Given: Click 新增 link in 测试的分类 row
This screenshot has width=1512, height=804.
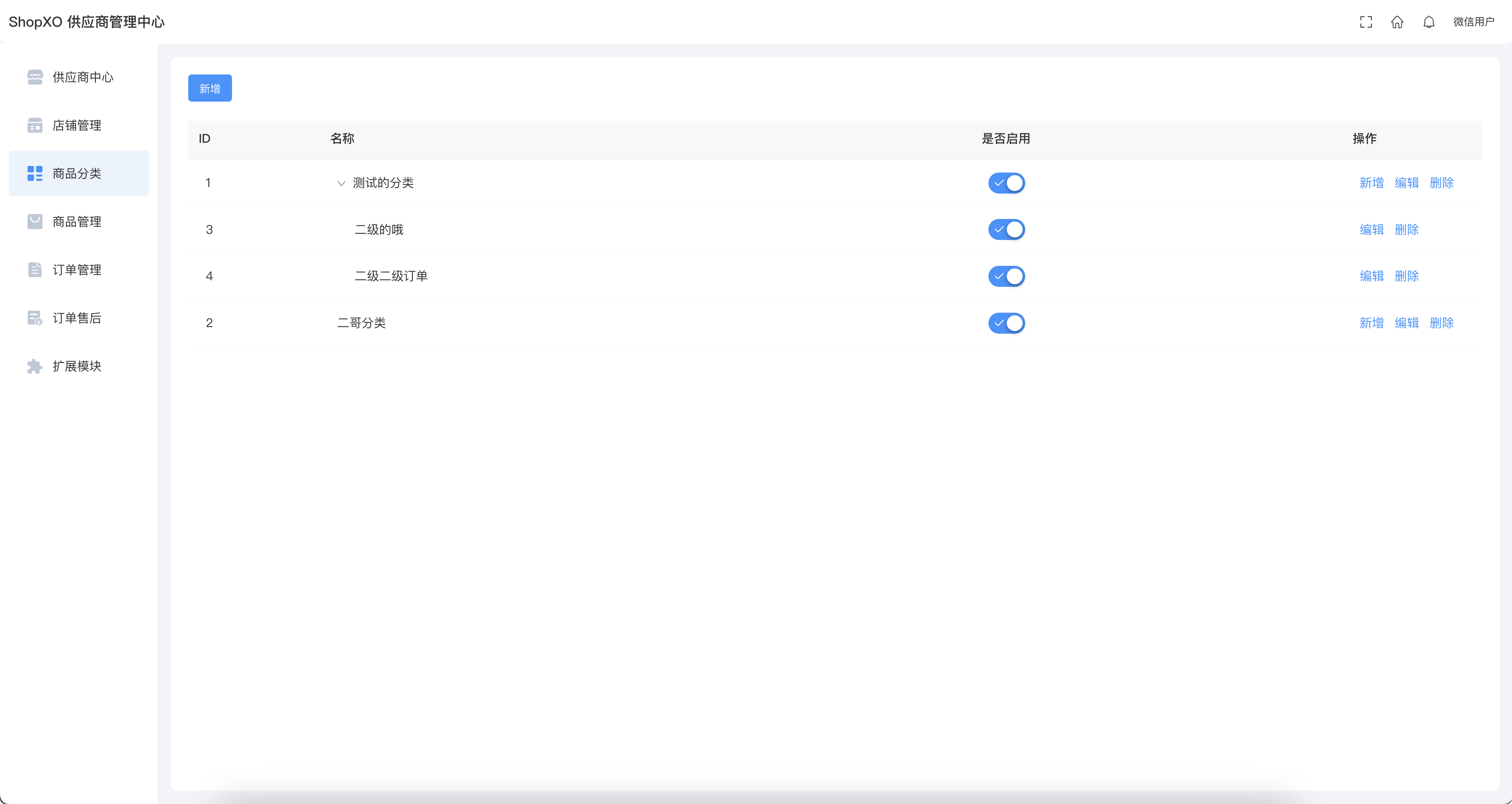Looking at the screenshot, I should tap(1372, 183).
